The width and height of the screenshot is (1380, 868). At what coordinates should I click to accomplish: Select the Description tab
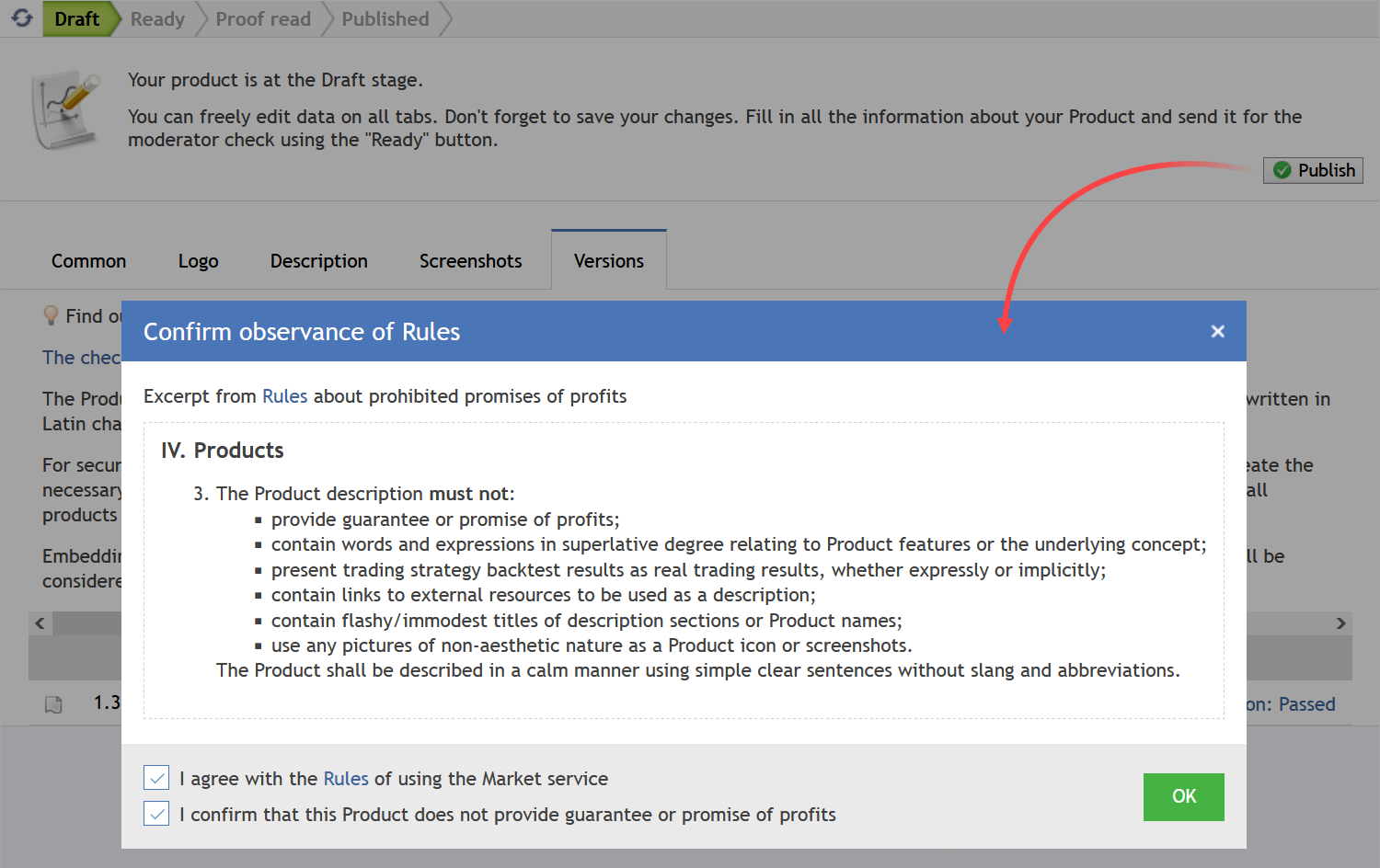(x=318, y=261)
